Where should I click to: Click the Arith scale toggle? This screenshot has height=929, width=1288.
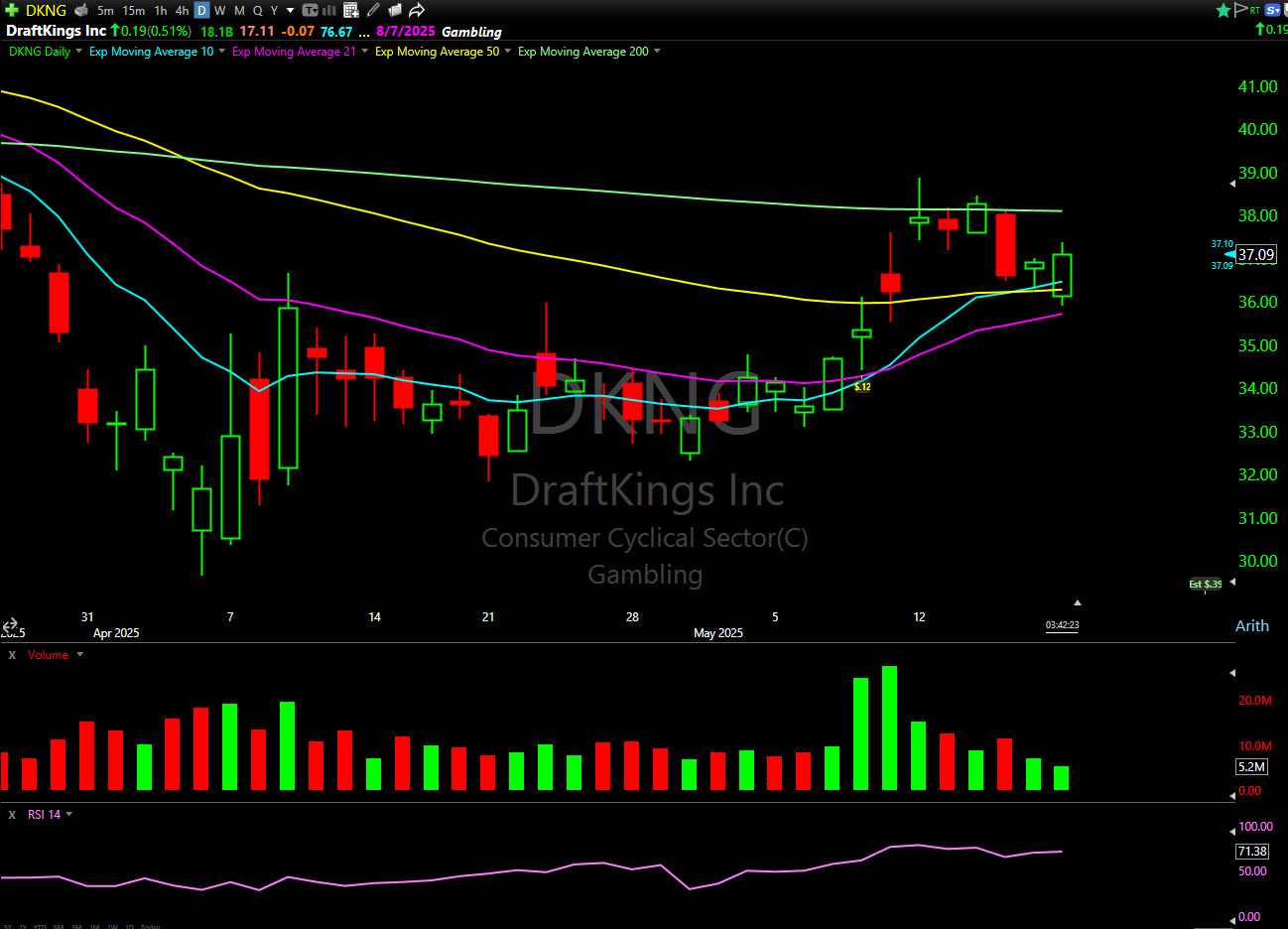(1251, 626)
